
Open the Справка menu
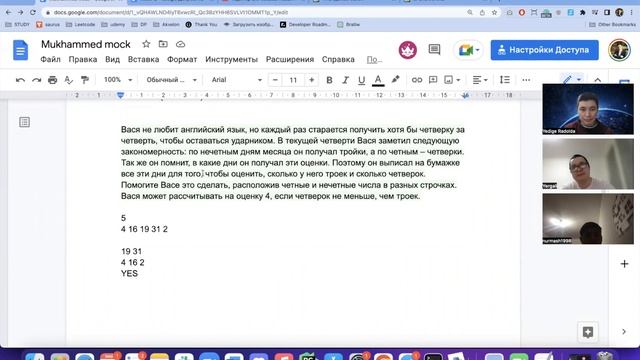click(338, 60)
